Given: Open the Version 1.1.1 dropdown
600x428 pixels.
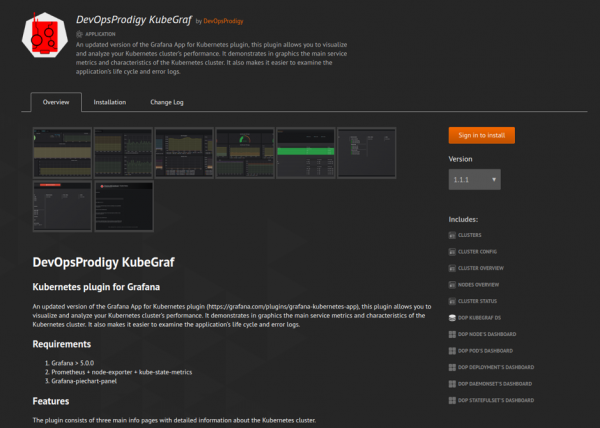Looking at the screenshot, I should point(474,180).
